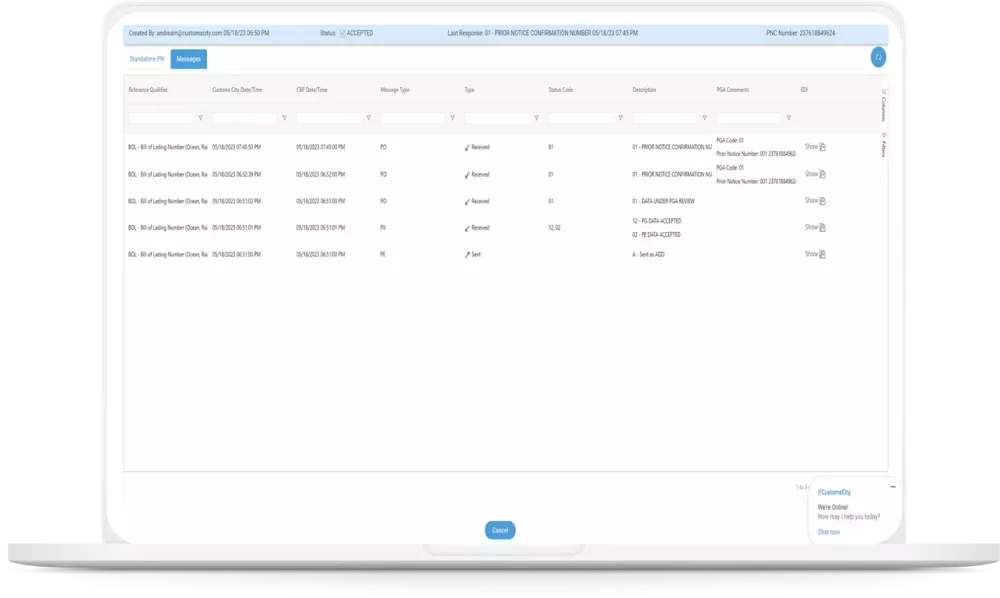Select message type cell 'PE'
The image size is (1000, 598).
pyautogui.click(x=383, y=254)
